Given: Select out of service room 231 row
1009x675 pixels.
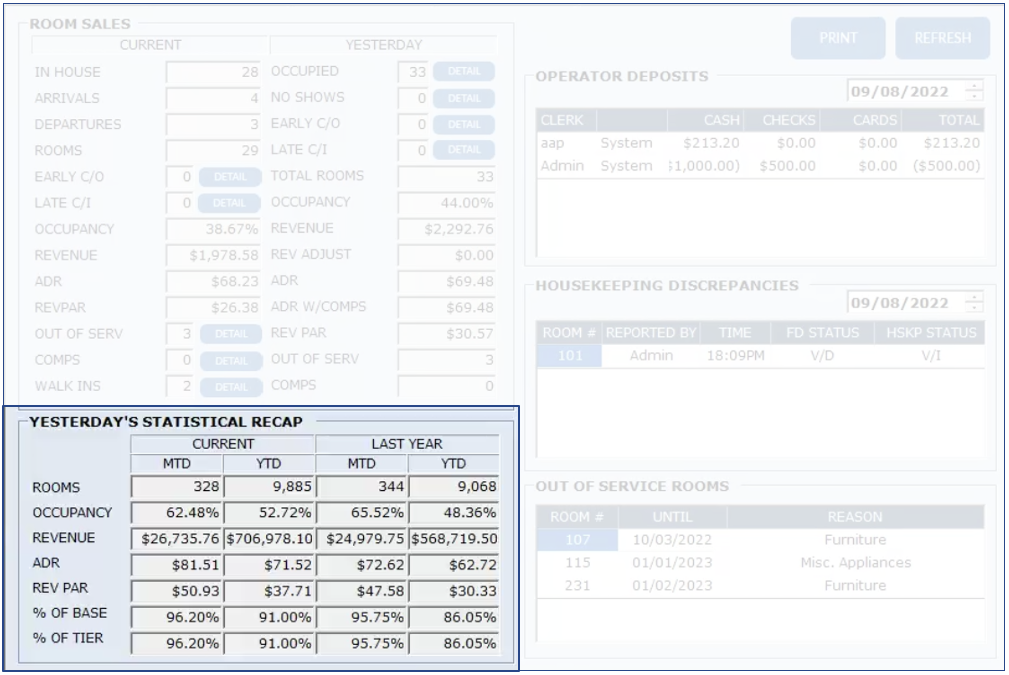Looking at the screenshot, I should (x=577, y=586).
